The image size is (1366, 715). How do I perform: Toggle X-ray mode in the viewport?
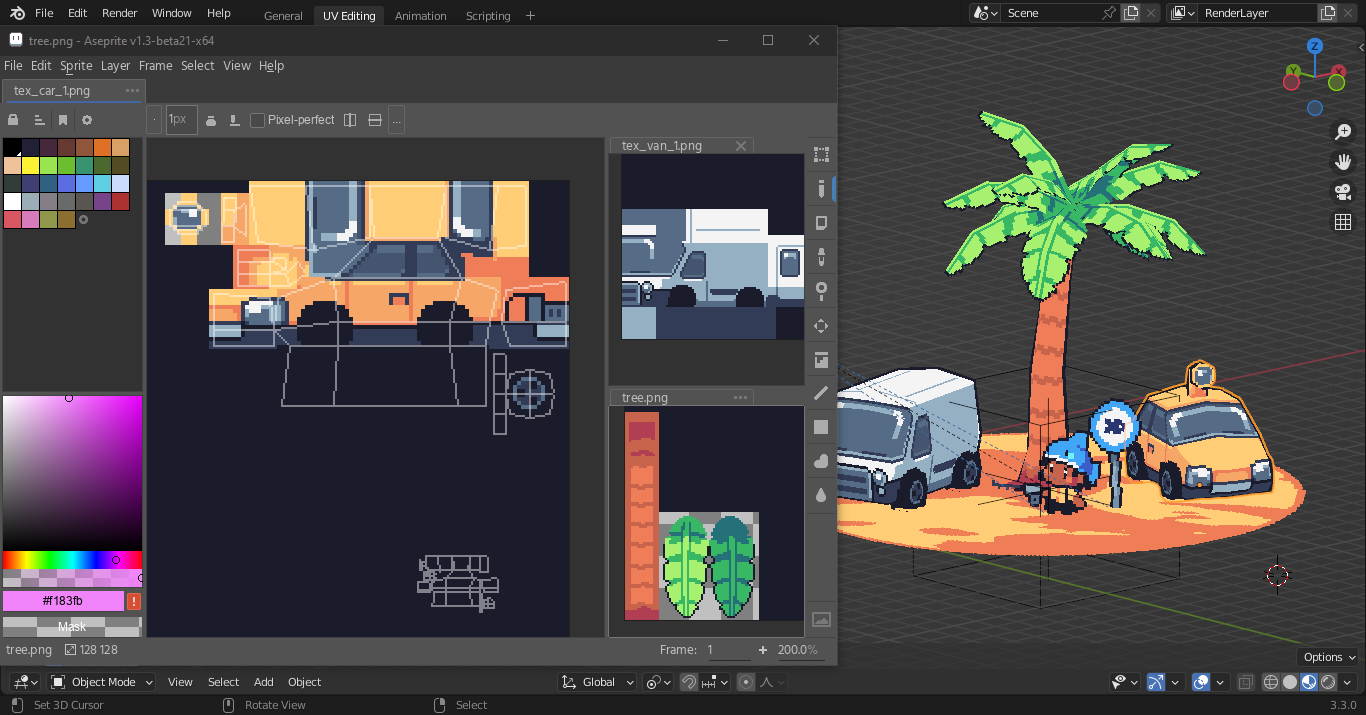(x=1245, y=681)
